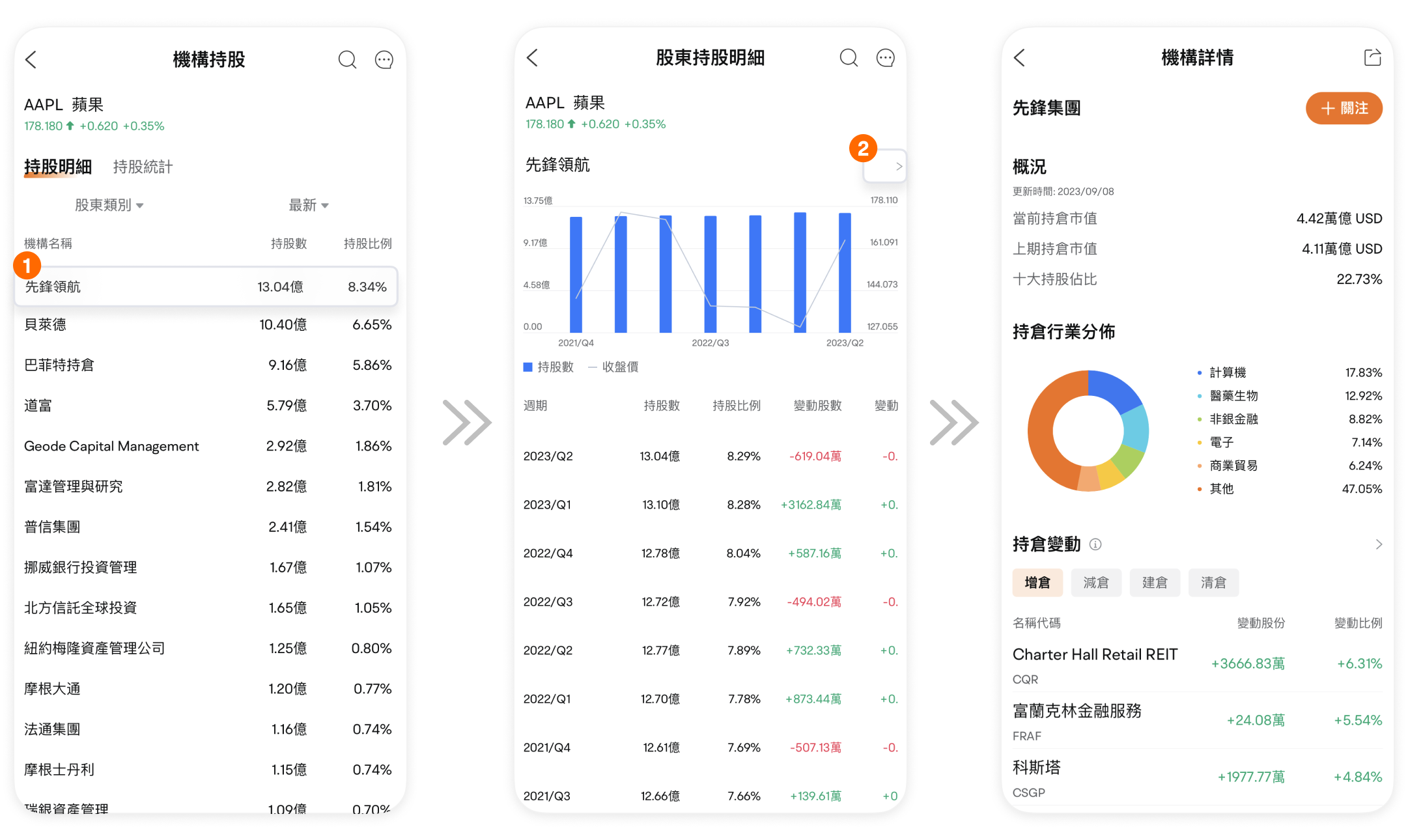Open the 股東類別 dropdown
The width and height of the screenshot is (1408, 840).
pyautogui.click(x=109, y=204)
